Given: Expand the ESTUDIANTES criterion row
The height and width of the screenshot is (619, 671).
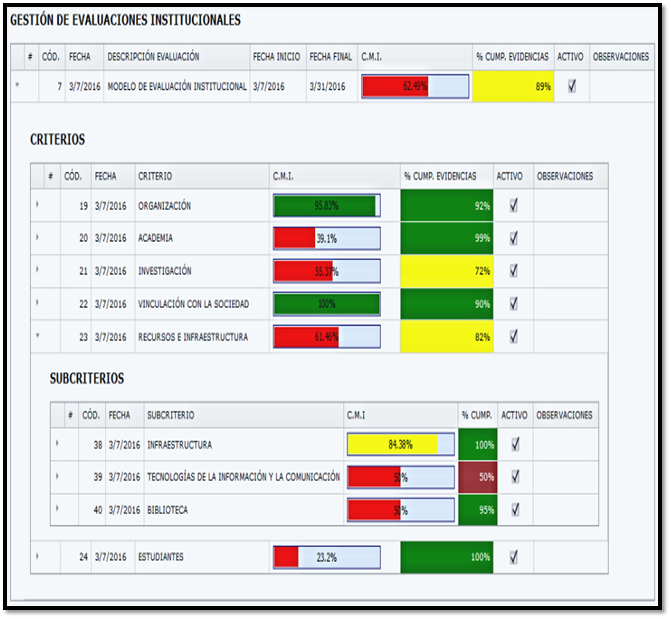Looking at the screenshot, I should click(x=37, y=556).
